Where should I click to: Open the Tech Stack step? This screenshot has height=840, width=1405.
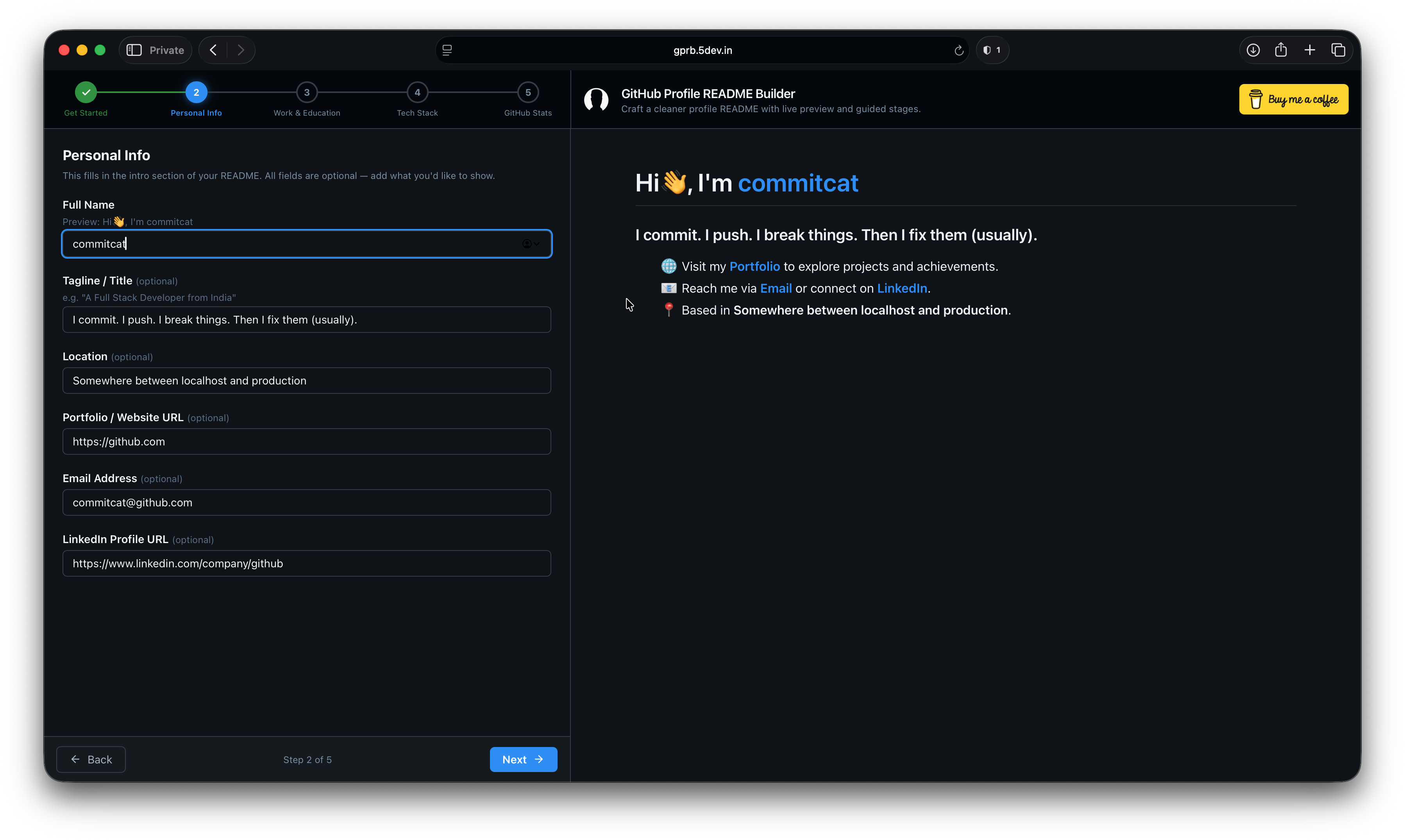tap(417, 93)
